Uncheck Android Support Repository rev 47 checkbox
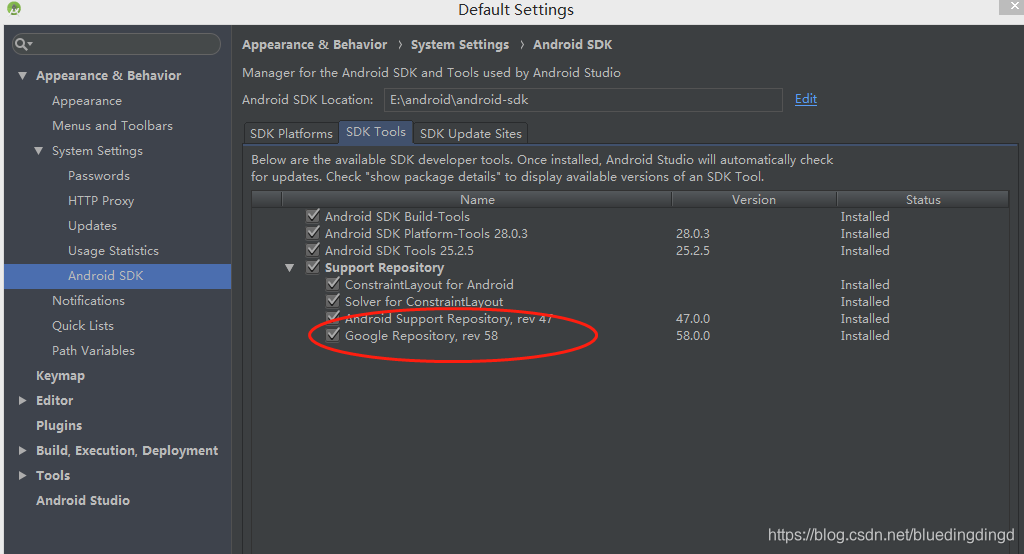1024x554 pixels. coord(333,318)
